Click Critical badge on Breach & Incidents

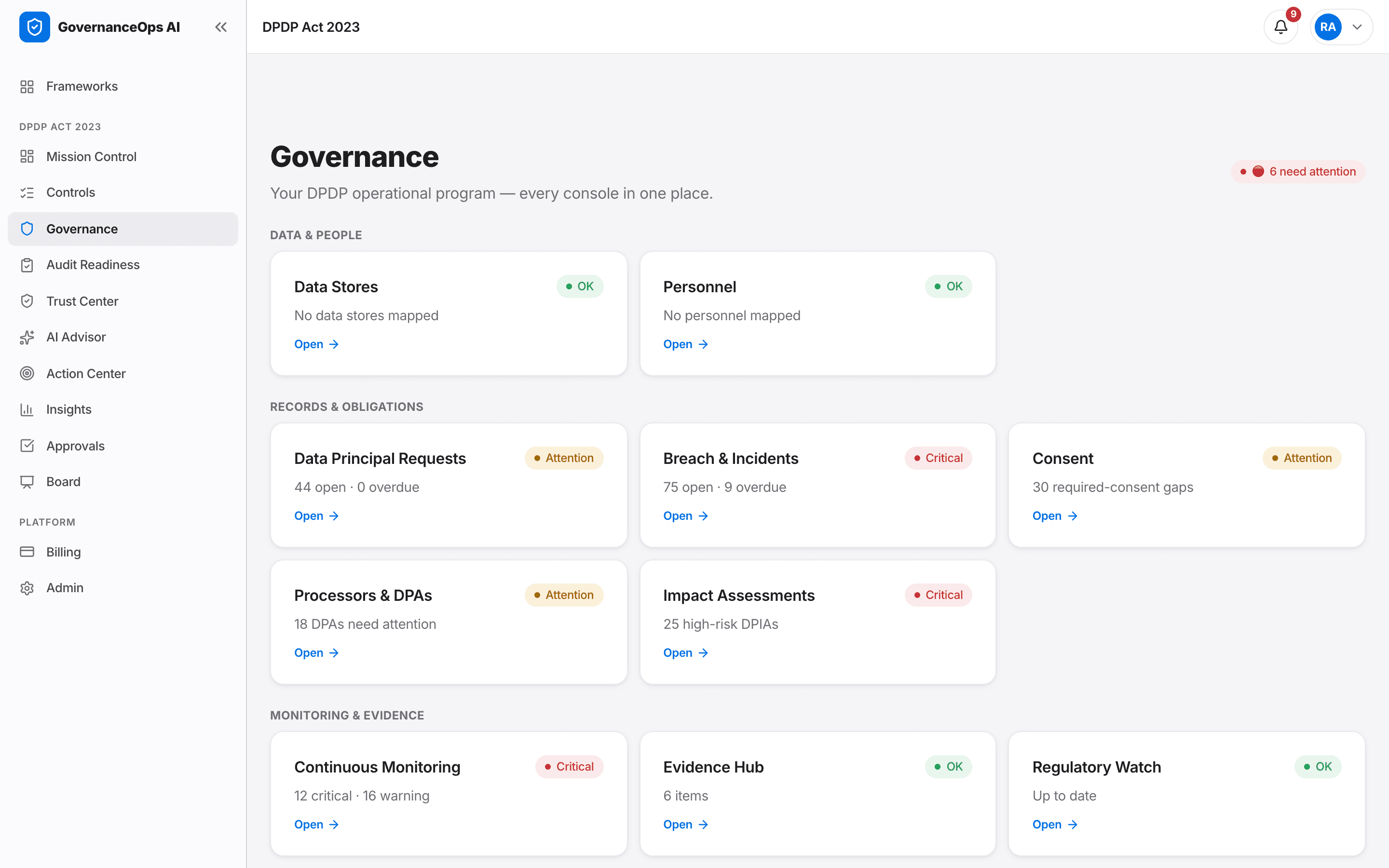(x=938, y=458)
